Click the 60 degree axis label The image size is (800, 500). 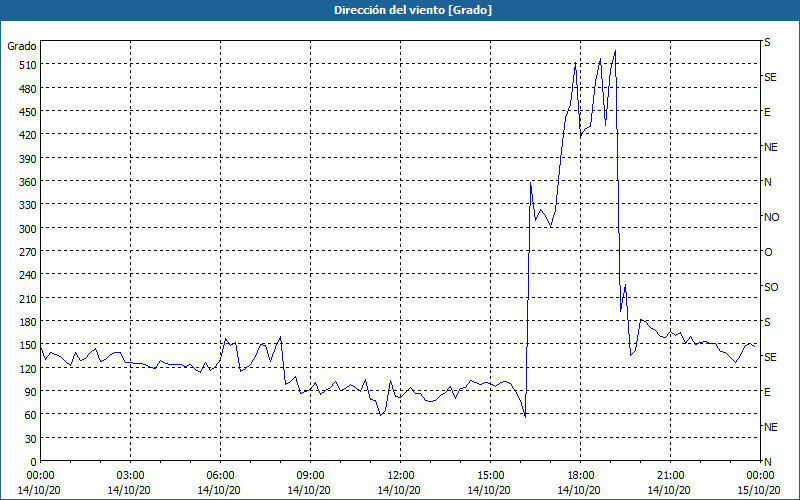pyautogui.click(x=30, y=415)
